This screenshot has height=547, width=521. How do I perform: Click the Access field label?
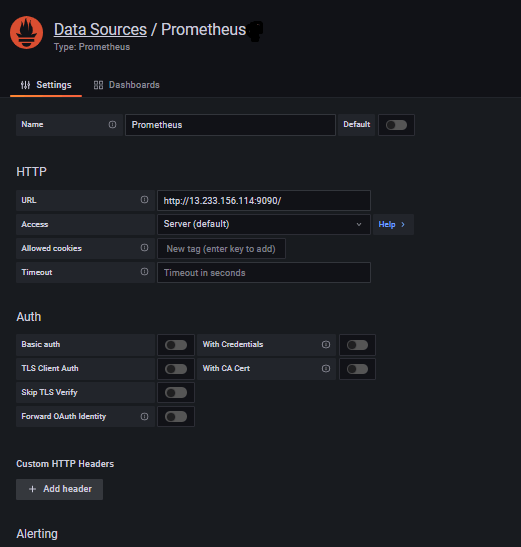(35, 224)
